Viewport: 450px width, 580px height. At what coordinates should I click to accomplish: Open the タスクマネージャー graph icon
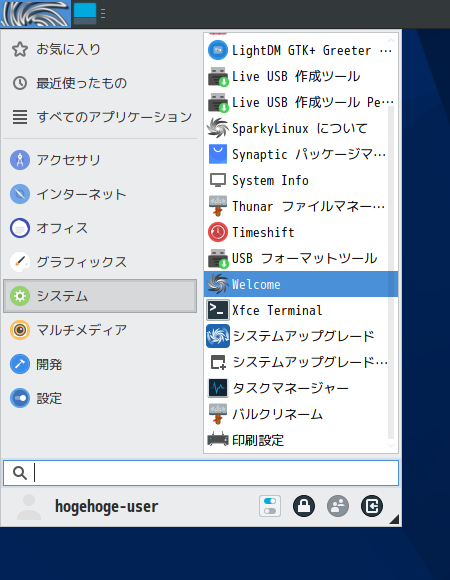(x=218, y=388)
